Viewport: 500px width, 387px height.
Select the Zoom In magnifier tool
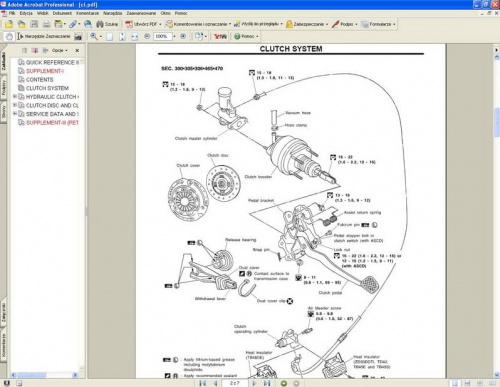point(94,36)
